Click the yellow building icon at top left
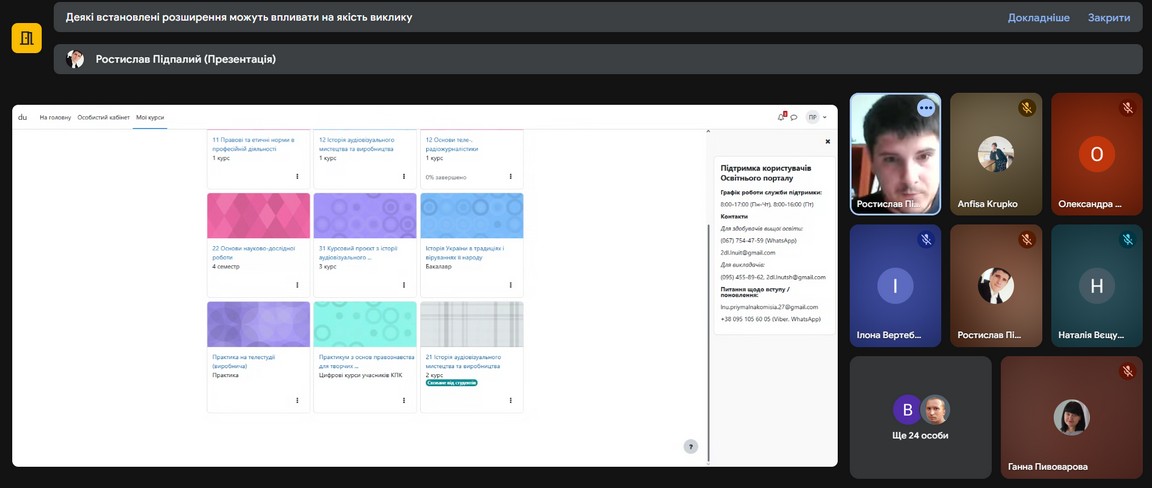 pos(26,37)
